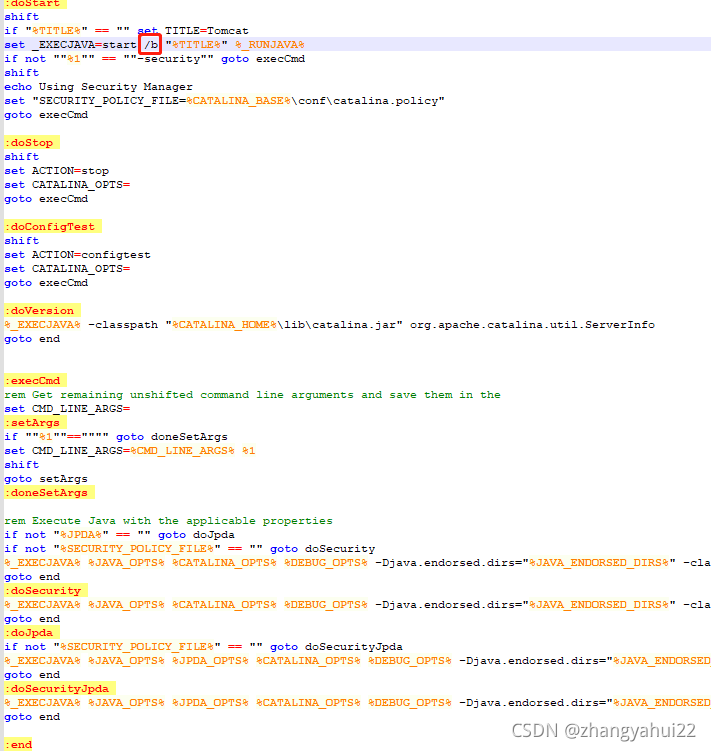The width and height of the screenshot is (711, 751).
Task: Click 'goto end' after doVersion line
Action: [x=32, y=339]
